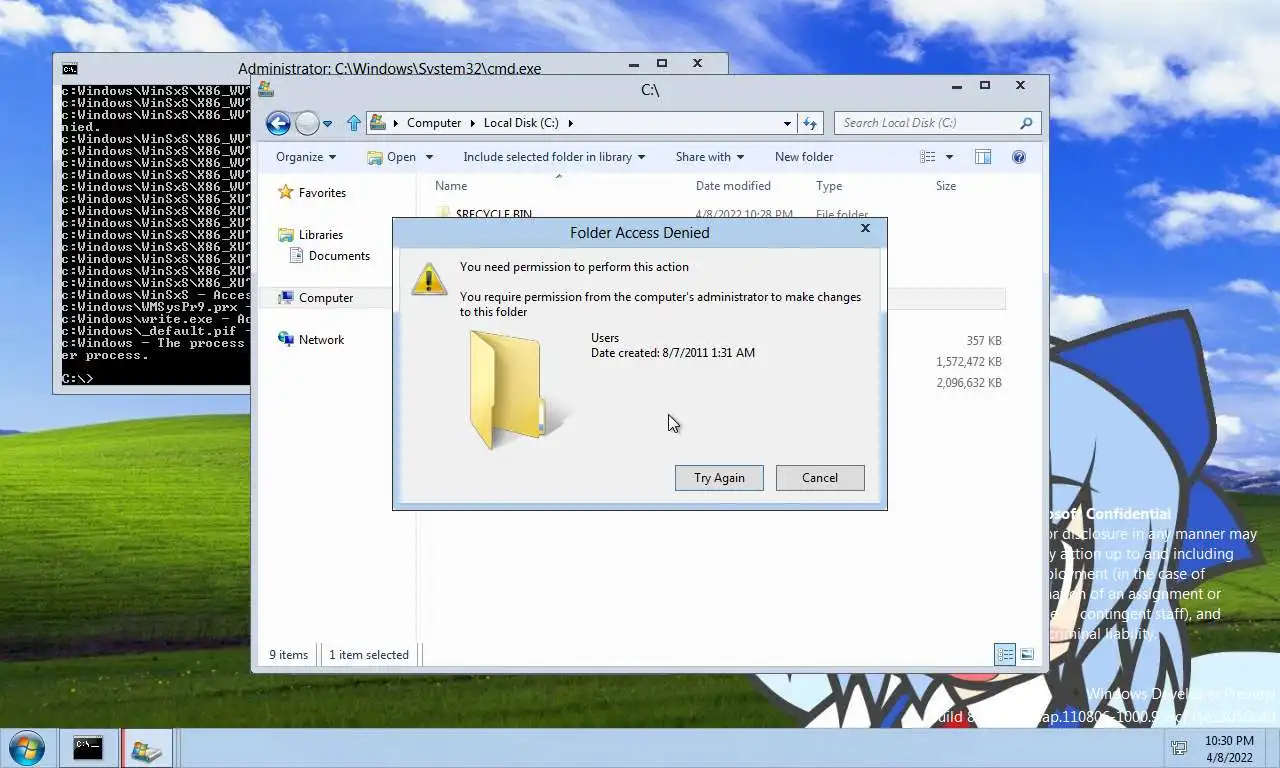This screenshot has height=768, width=1280.
Task: Click the 357 KB size cell
Action: 984,341
